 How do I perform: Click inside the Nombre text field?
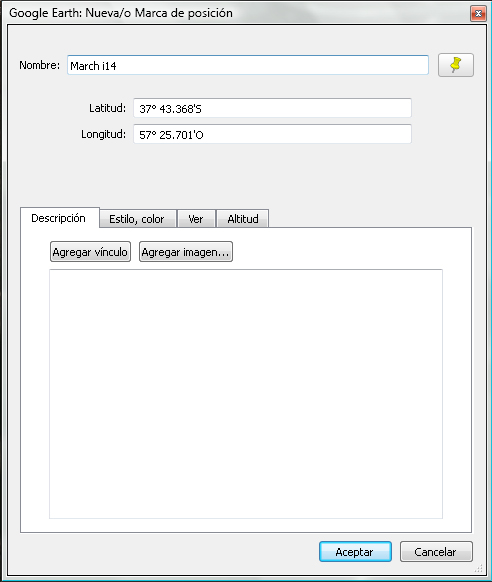(248, 65)
